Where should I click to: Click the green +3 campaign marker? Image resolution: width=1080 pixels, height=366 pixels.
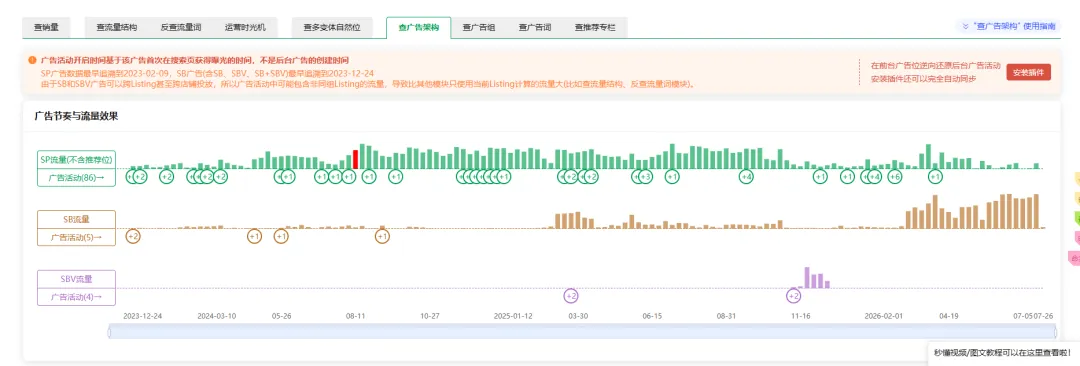pyautogui.click(x=645, y=177)
